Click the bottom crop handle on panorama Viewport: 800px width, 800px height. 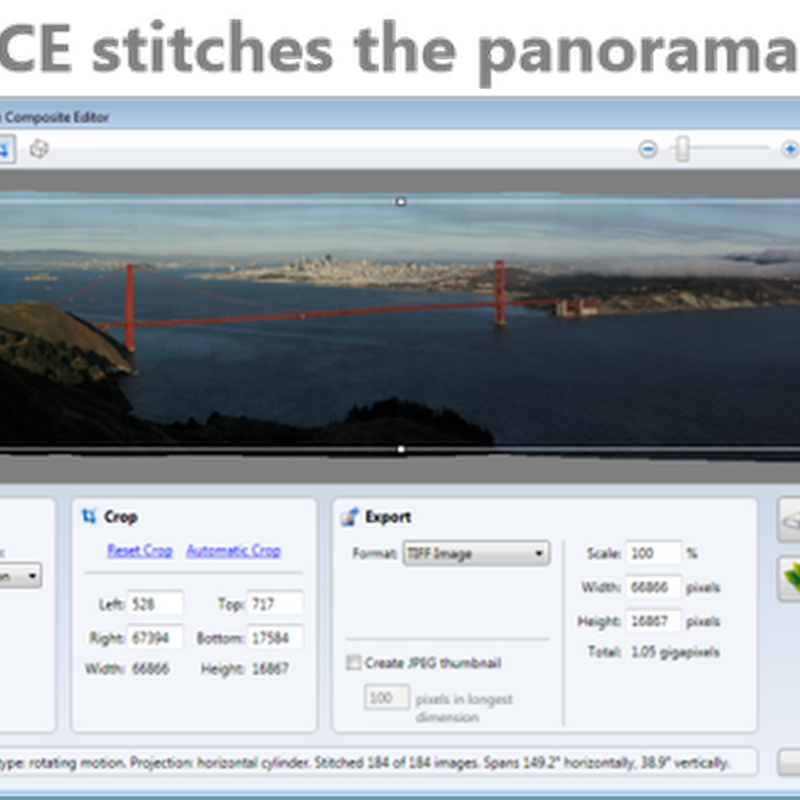tap(401, 449)
